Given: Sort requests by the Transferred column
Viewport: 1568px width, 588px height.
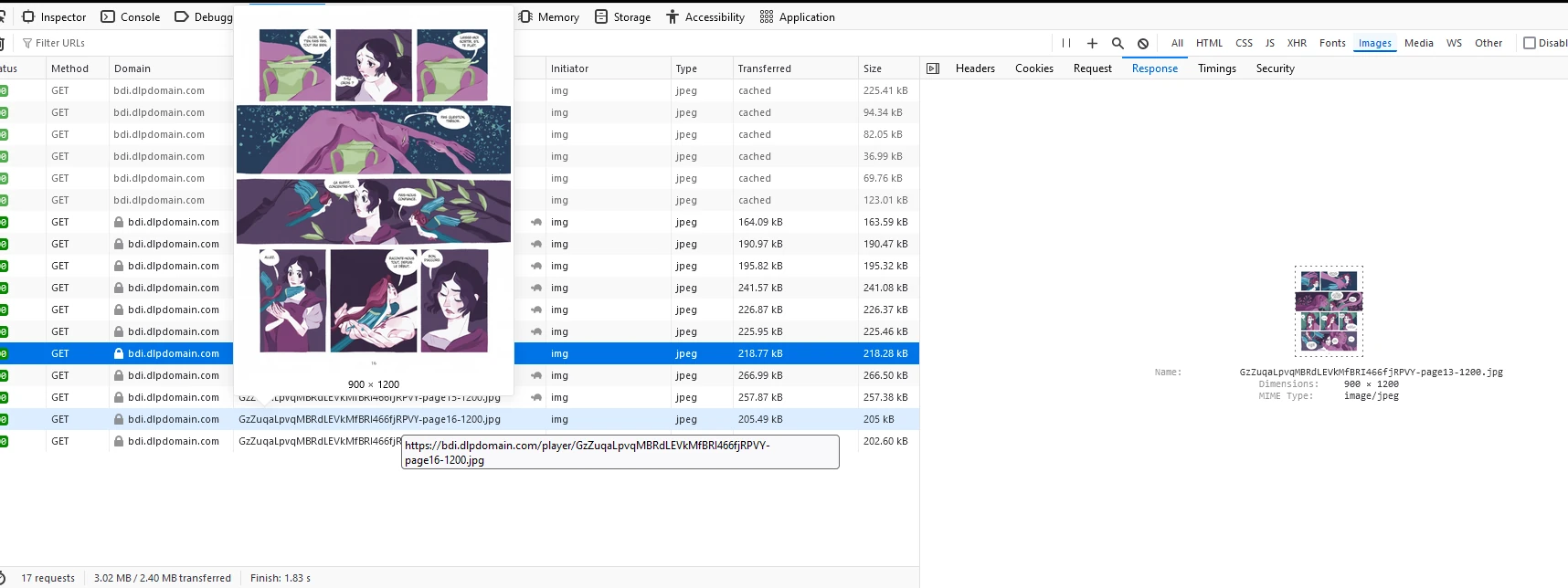Looking at the screenshot, I should tap(795, 68).
